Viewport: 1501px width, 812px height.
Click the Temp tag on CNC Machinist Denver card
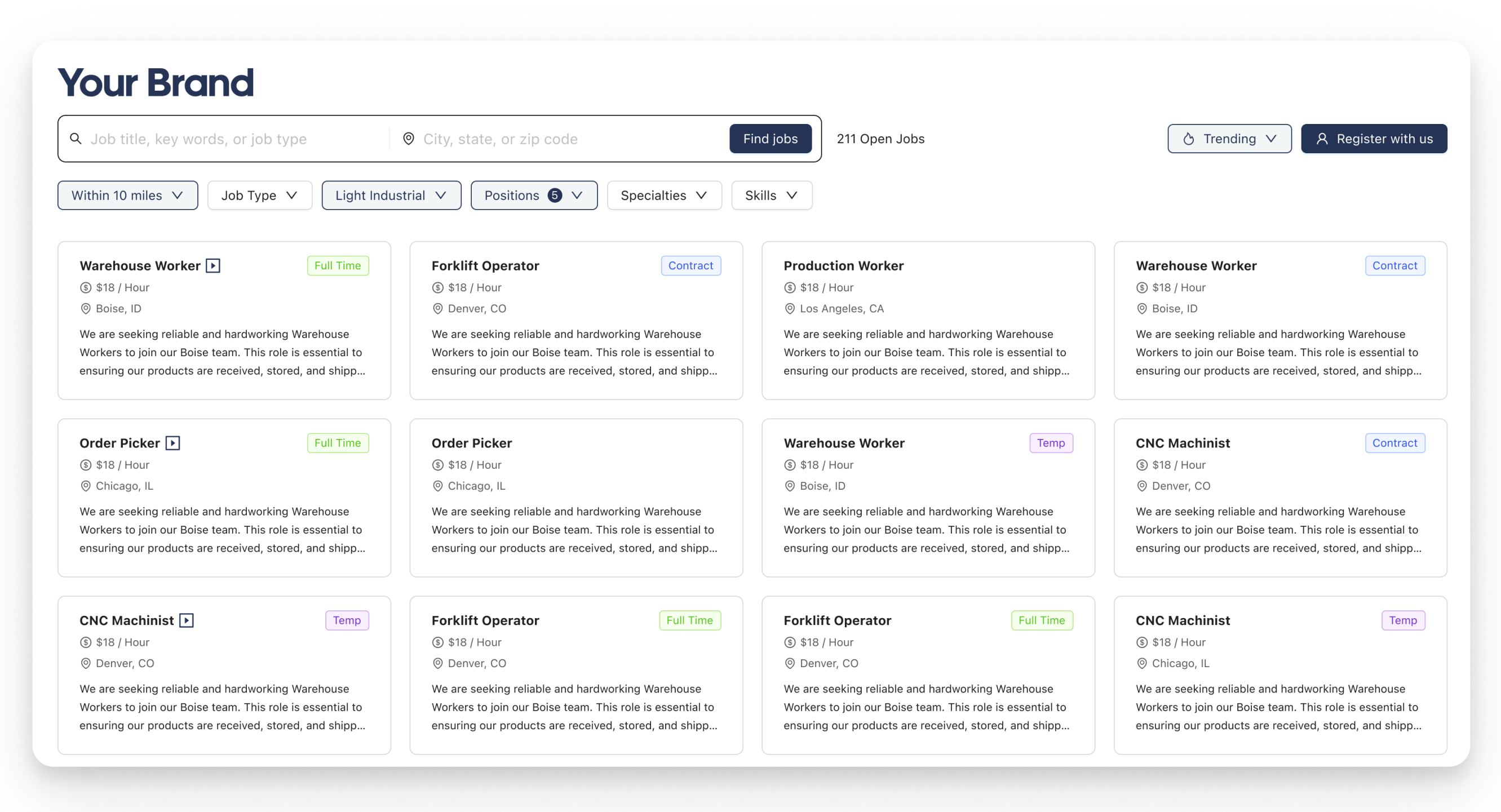tap(347, 620)
